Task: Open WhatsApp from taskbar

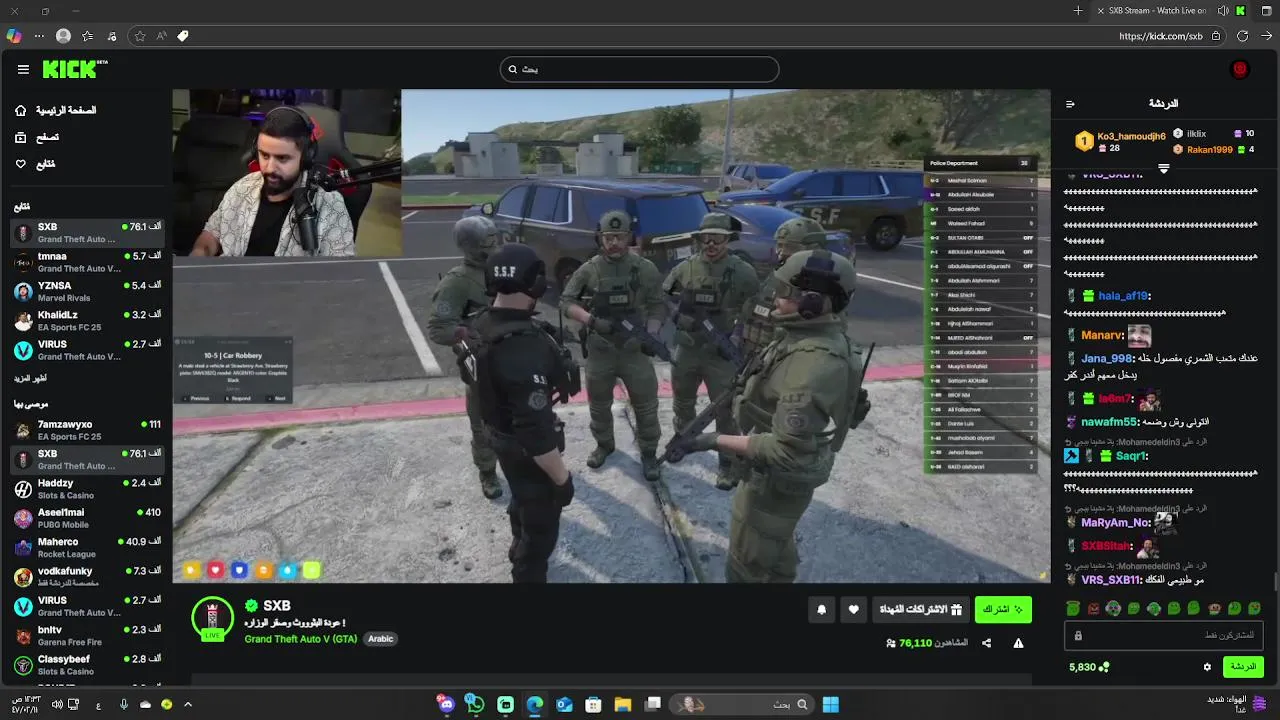Action: pyautogui.click(x=475, y=705)
